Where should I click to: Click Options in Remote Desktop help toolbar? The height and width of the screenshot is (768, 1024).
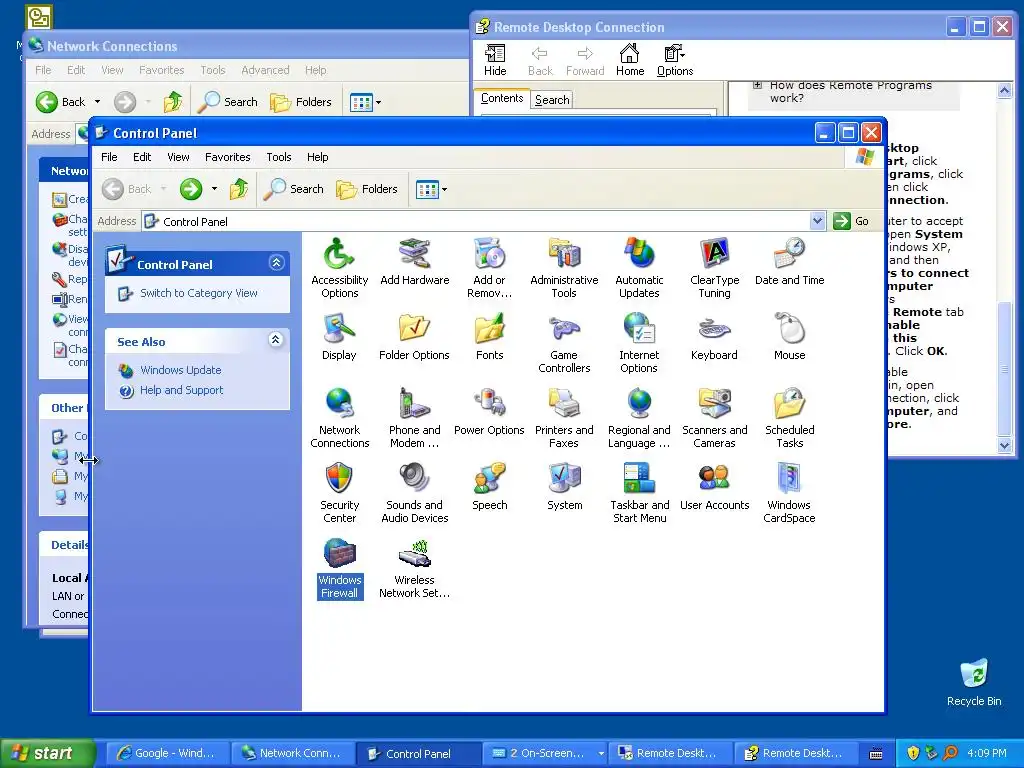(675, 60)
